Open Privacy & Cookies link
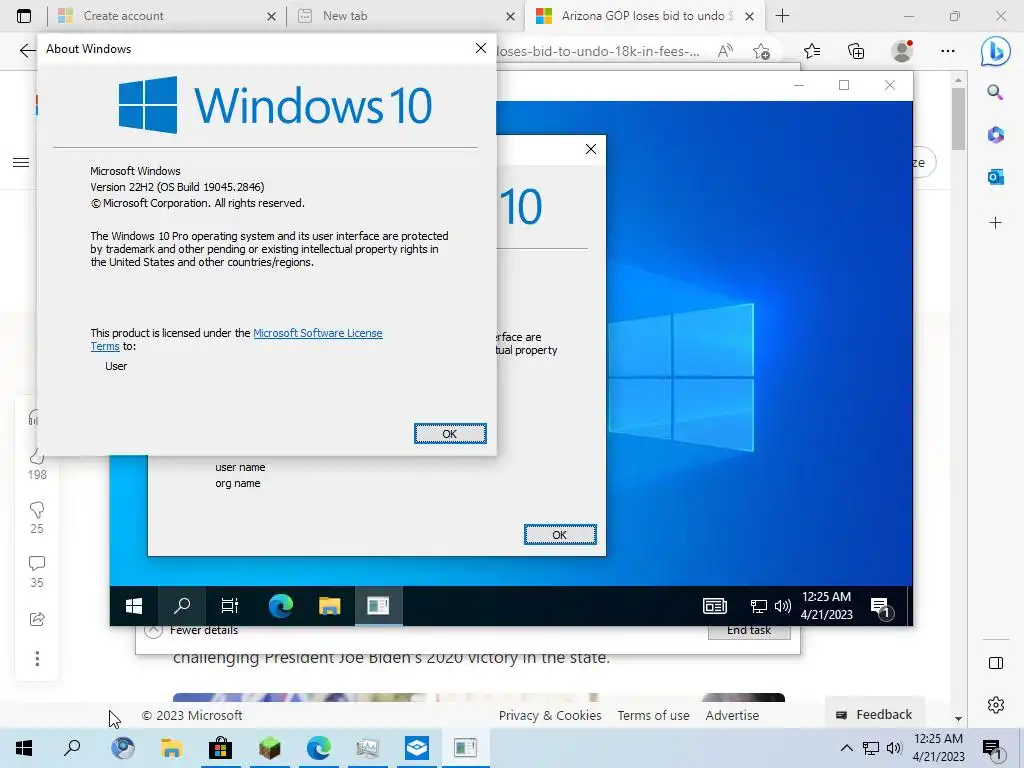Image resolution: width=1024 pixels, height=768 pixels. (550, 715)
